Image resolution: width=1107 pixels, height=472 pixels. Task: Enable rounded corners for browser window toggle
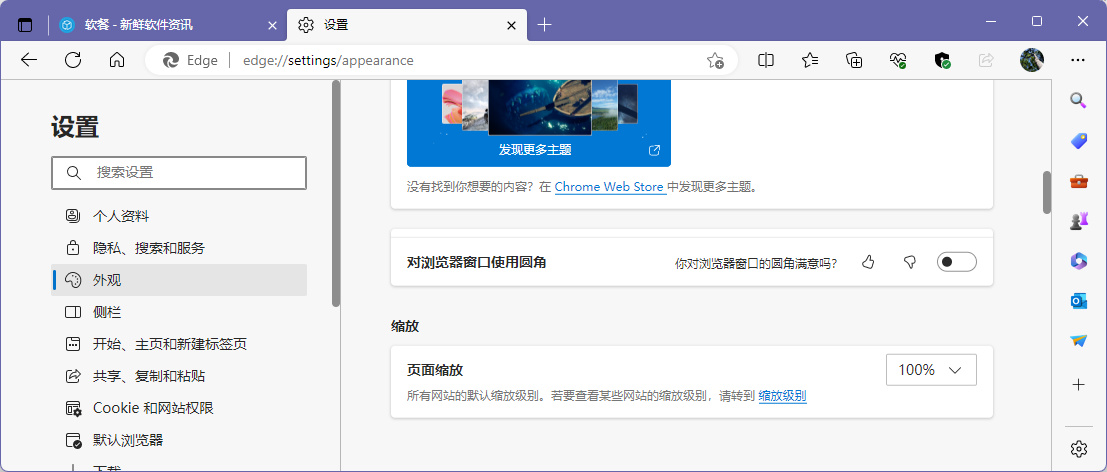click(956, 262)
